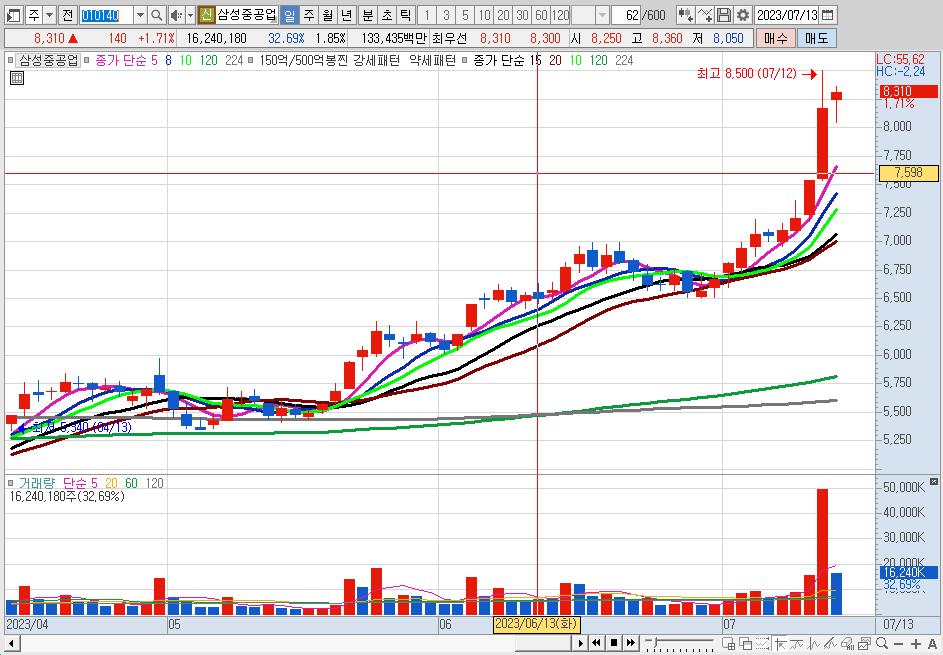Select the 일 daily period toggle
This screenshot has height=655, width=943.
tap(289, 15)
